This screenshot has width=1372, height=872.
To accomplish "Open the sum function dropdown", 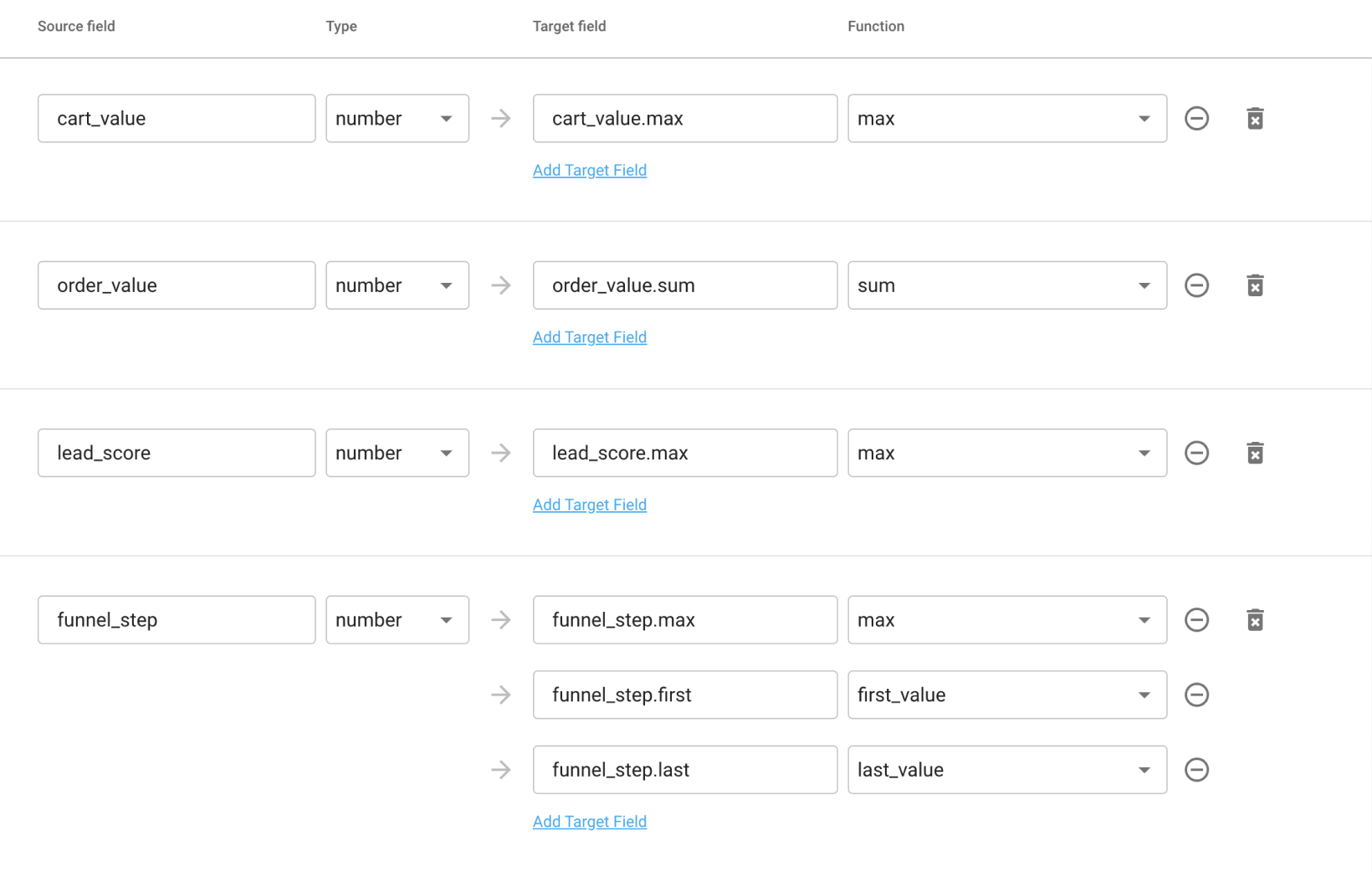I will [1007, 285].
